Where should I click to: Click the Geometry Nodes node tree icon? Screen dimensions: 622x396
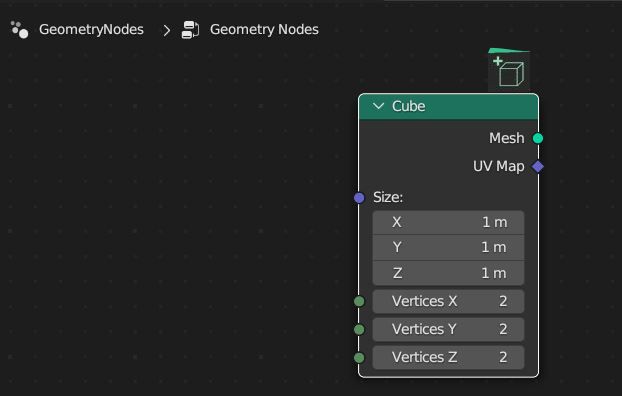point(190,30)
